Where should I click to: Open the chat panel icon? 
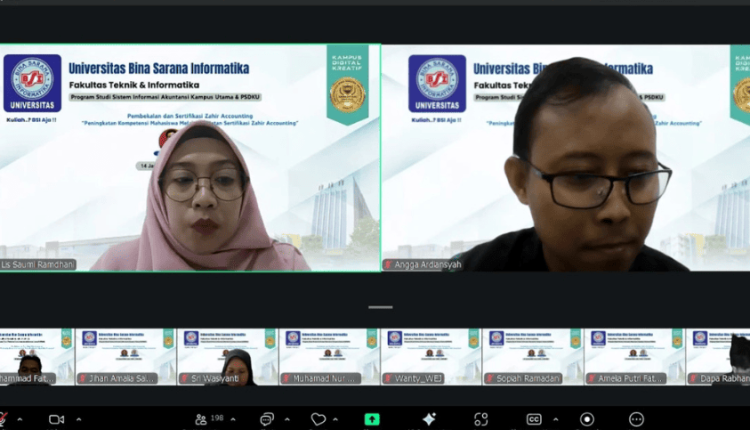[267, 419]
